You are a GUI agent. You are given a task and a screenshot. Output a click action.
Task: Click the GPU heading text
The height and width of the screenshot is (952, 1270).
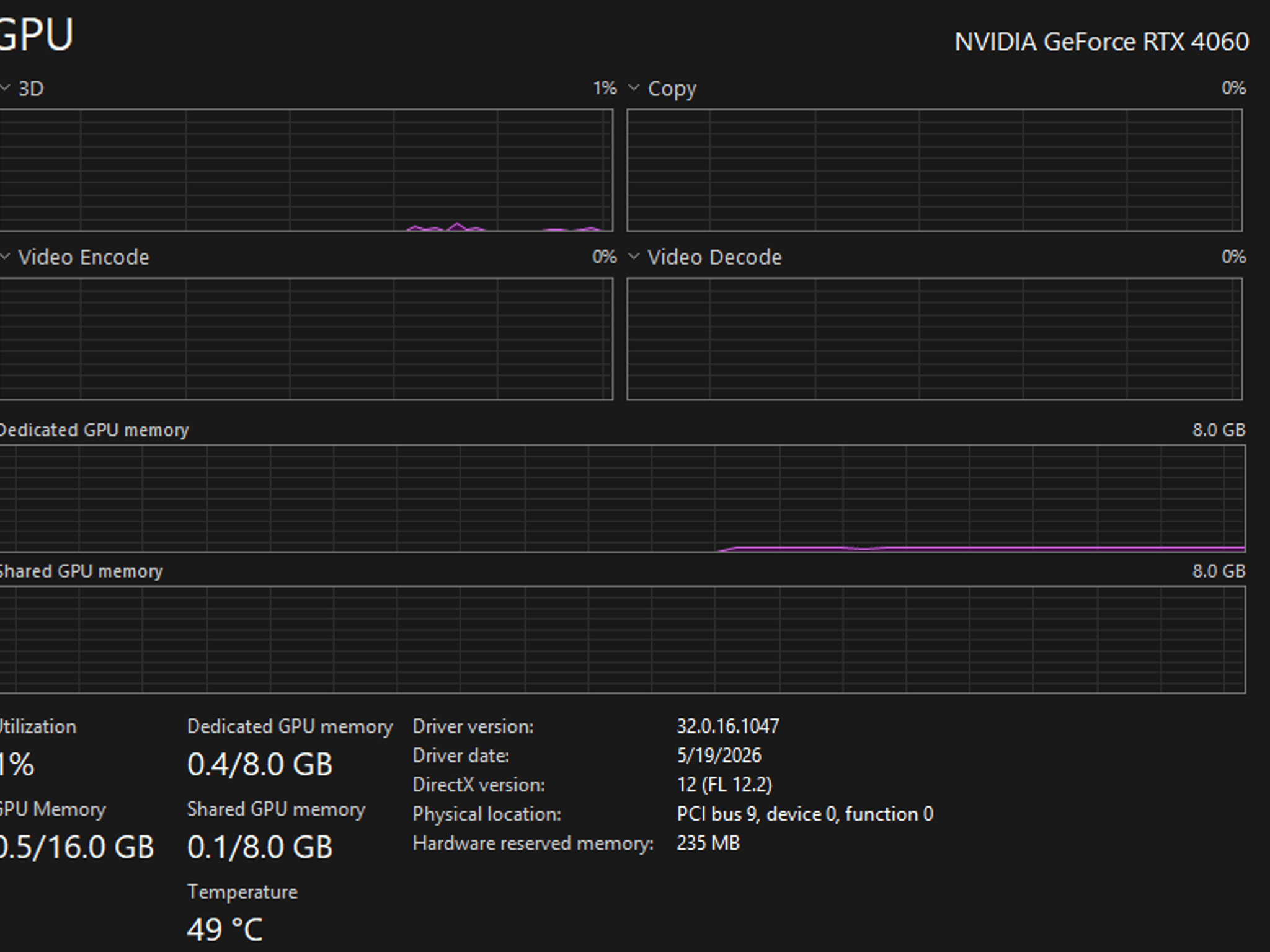coord(36,34)
